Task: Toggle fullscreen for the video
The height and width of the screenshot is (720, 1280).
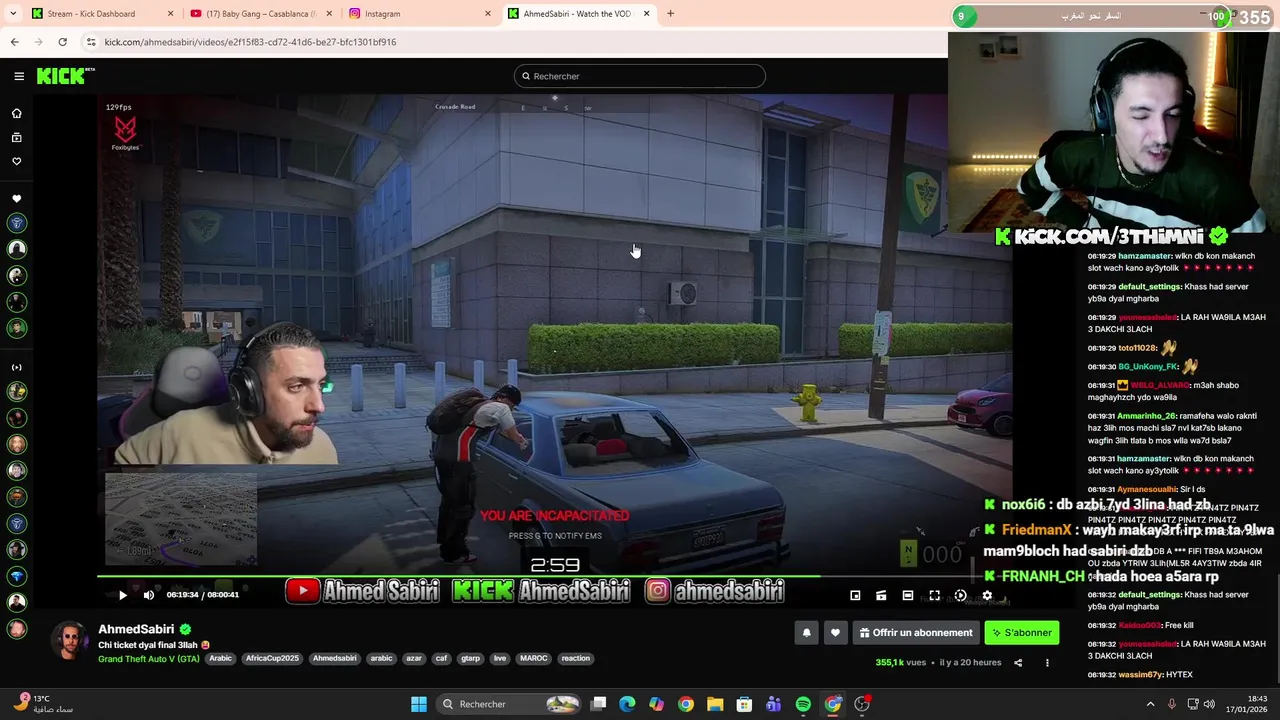Action: pyautogui.click(x=934, y=595)
